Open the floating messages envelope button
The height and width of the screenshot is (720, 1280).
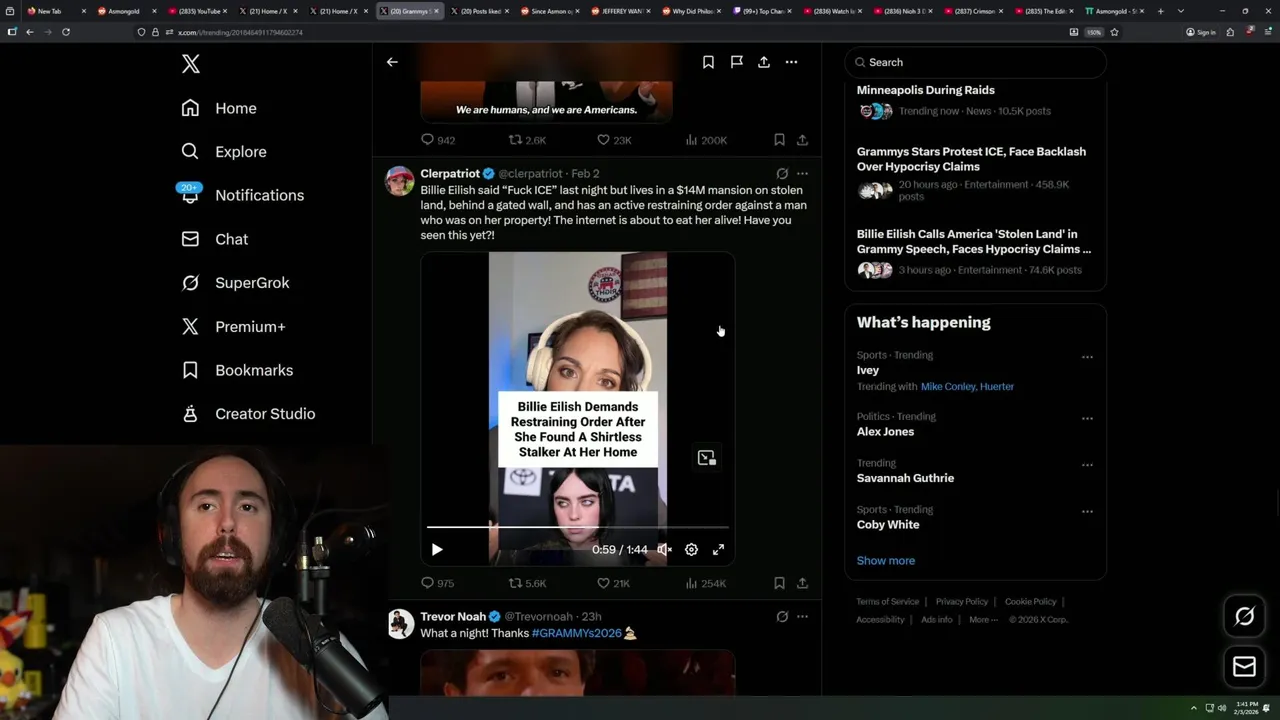coord(1244,667)
